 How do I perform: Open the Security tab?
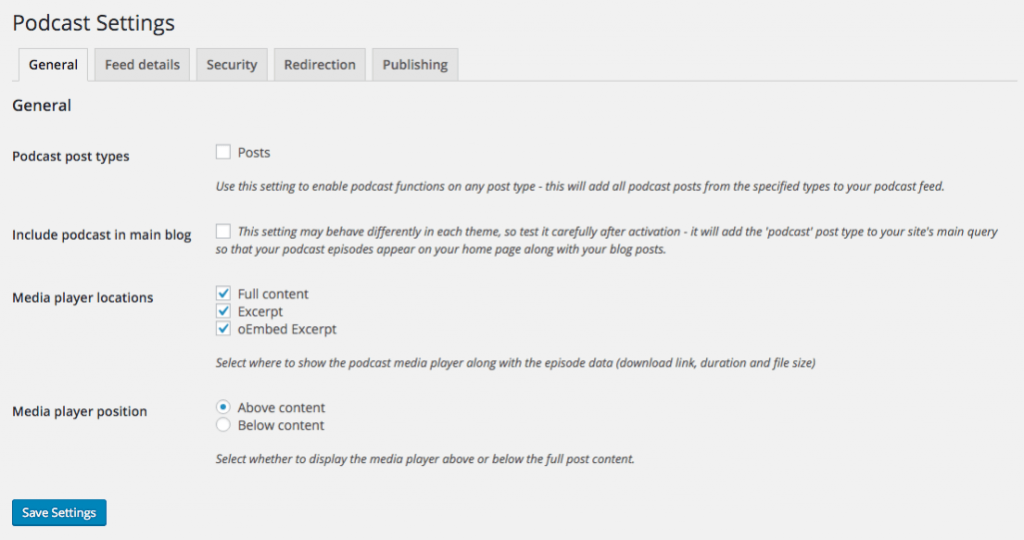click(x=232, y=65)
